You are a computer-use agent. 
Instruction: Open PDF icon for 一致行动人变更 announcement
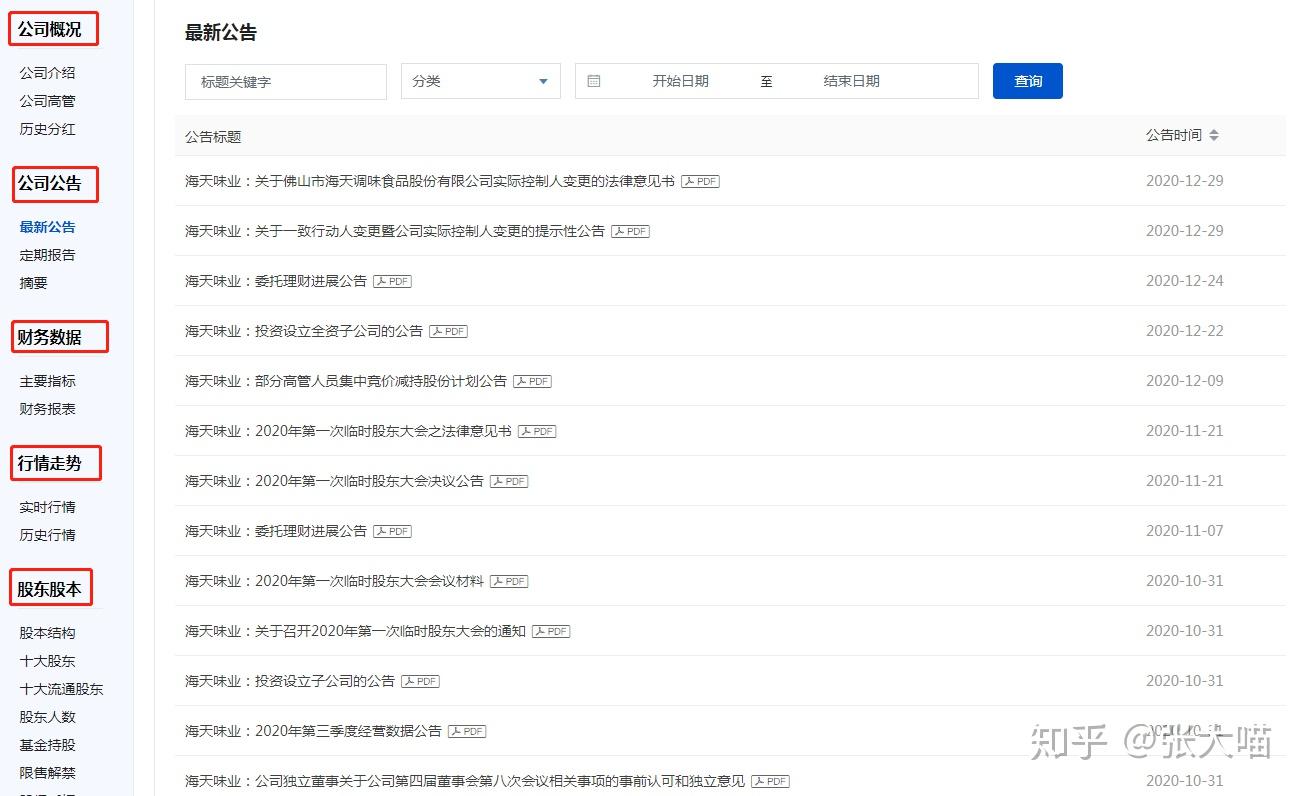pos(630,231)
